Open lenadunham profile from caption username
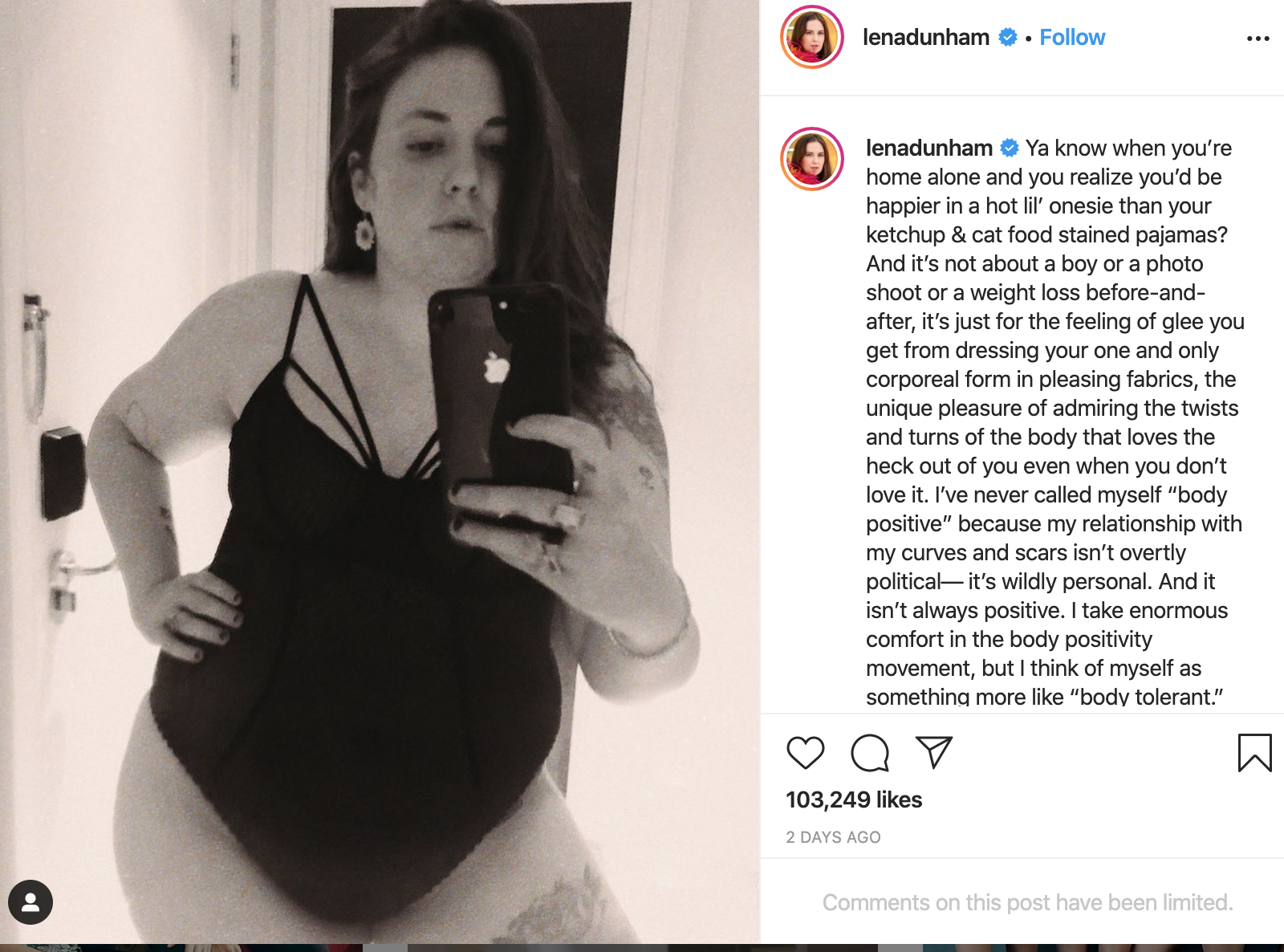 pyautogui.click(x=929, y=148)
